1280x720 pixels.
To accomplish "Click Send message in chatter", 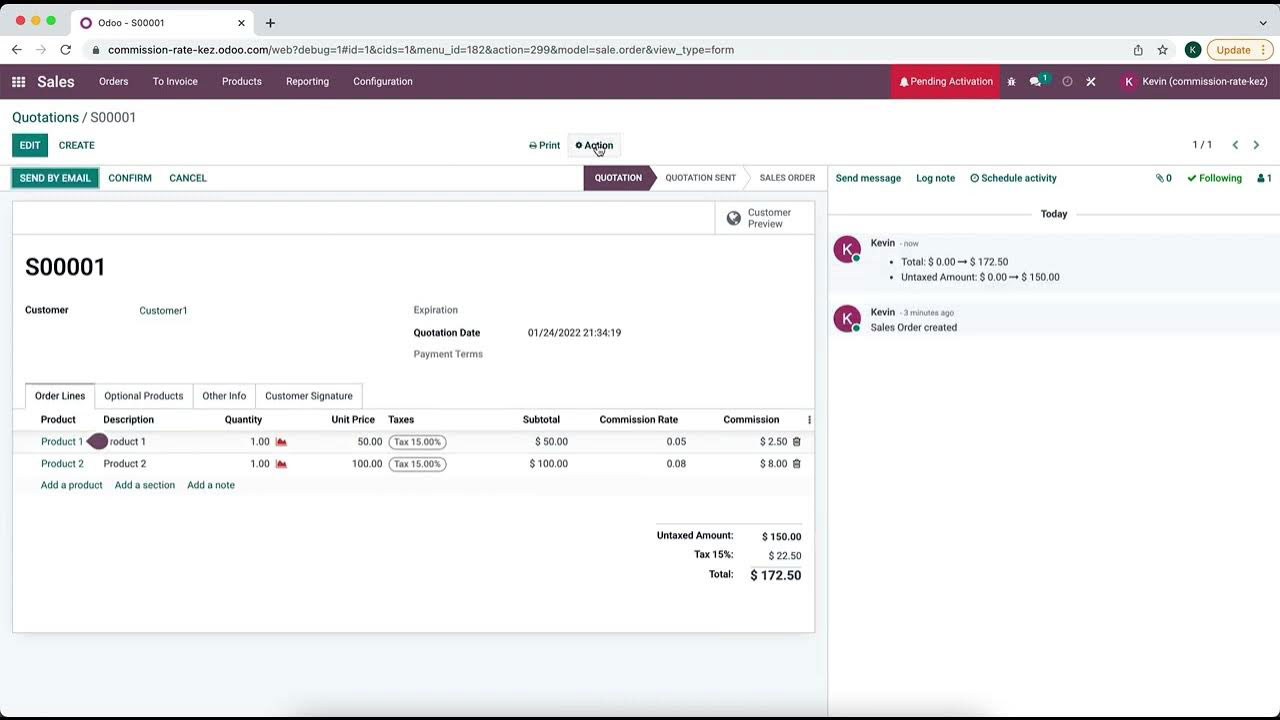I will click(x=868, y=178).
